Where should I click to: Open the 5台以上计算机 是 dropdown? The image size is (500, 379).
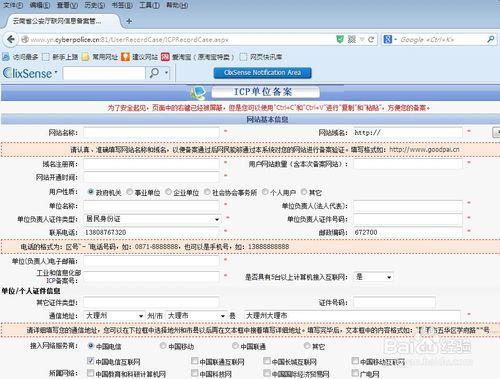tap(373, 277)
